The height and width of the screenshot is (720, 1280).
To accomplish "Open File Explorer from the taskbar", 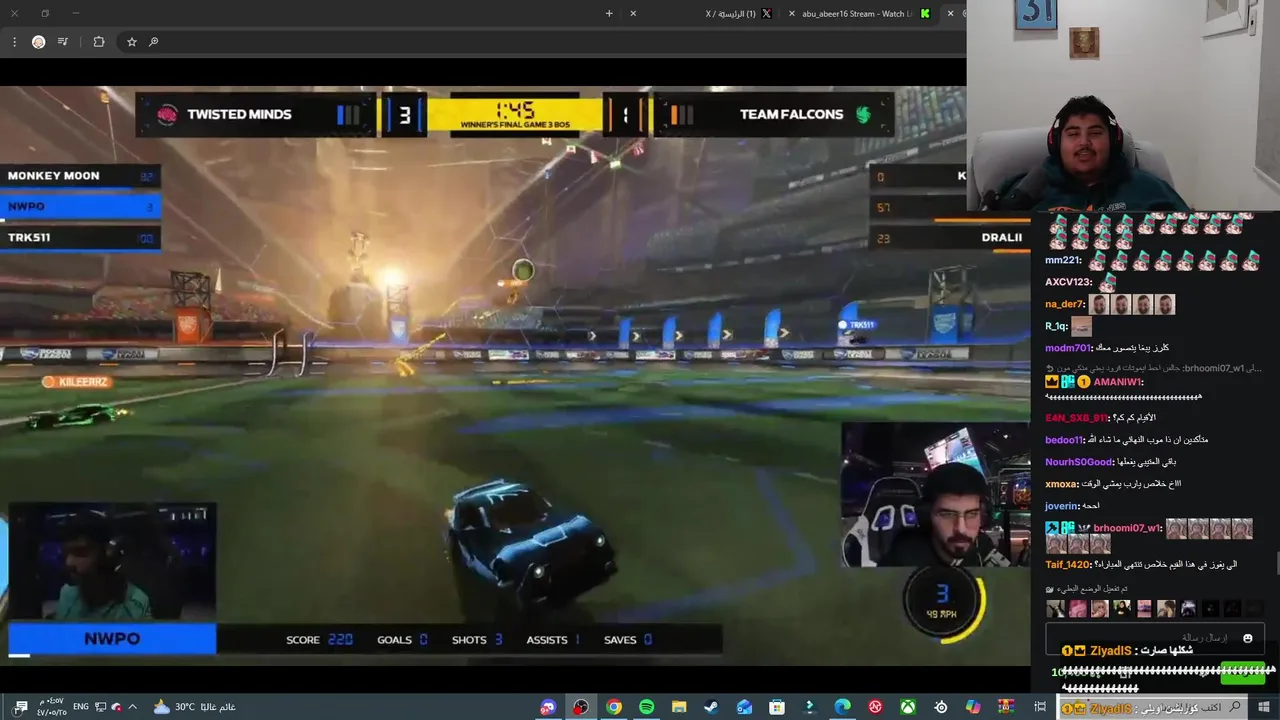I will (x=679, y=707).
